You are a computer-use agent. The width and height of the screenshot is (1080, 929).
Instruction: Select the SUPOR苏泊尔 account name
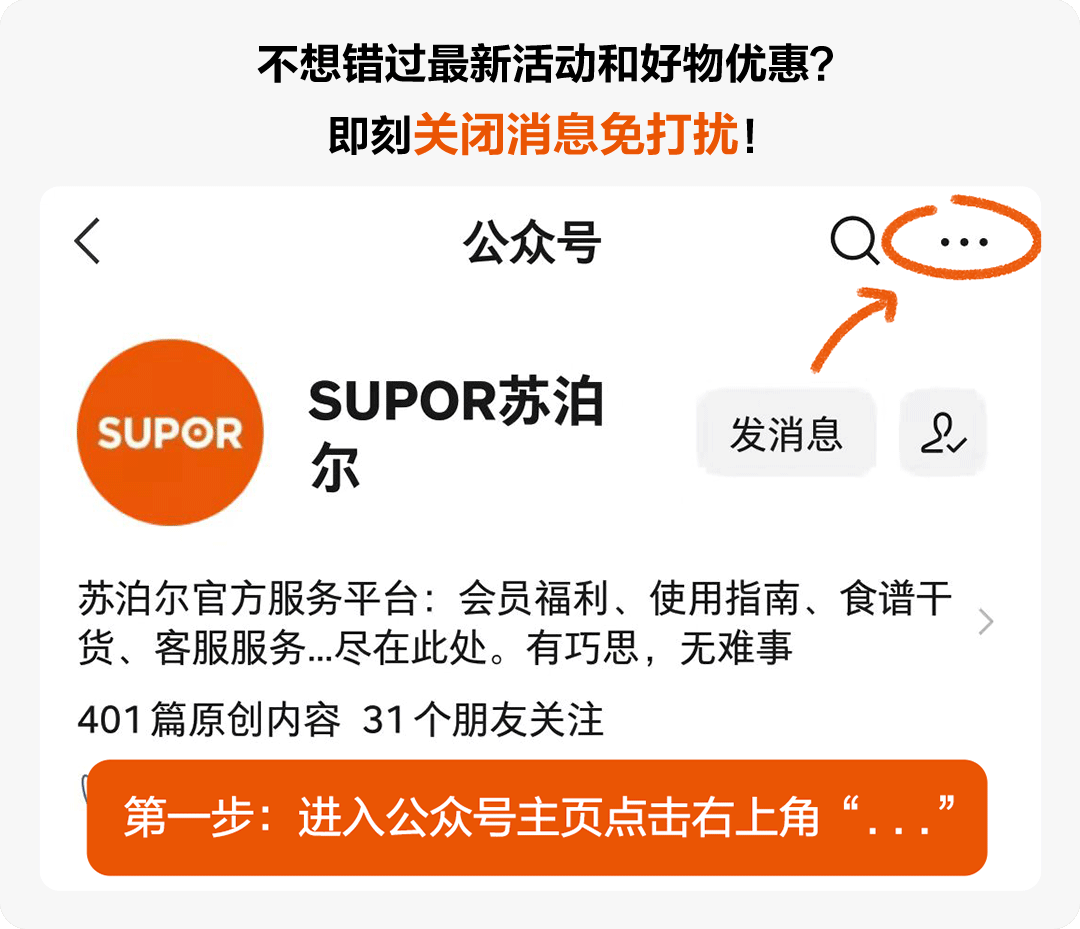[455, 433]
